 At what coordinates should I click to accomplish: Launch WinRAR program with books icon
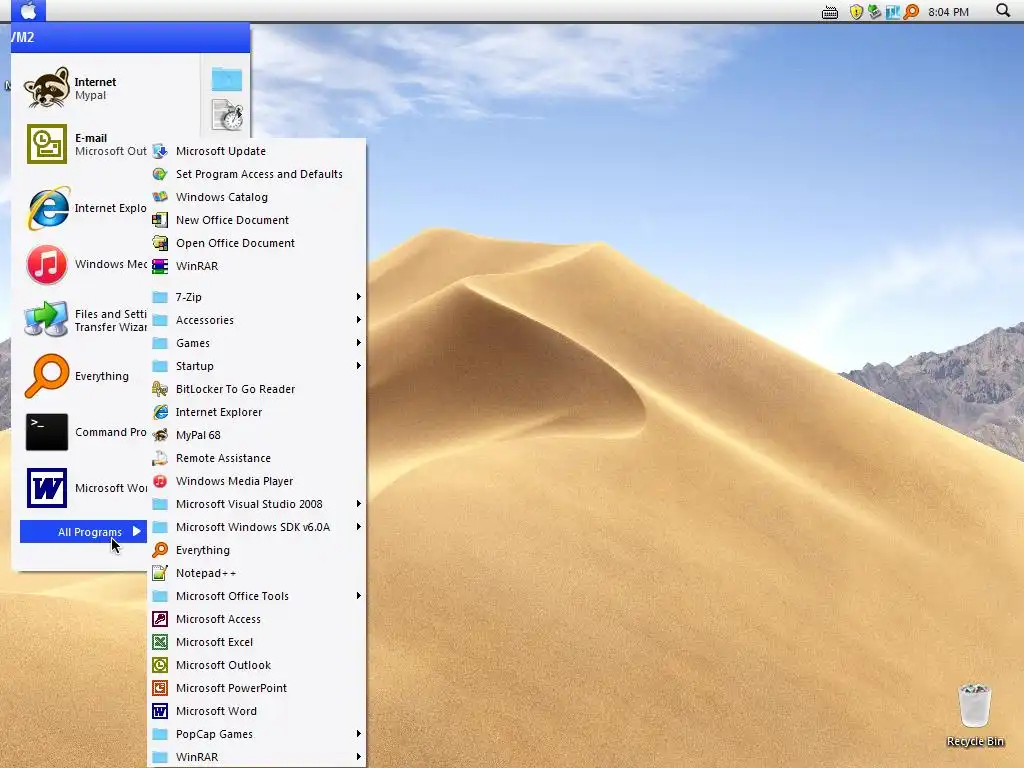257,266
